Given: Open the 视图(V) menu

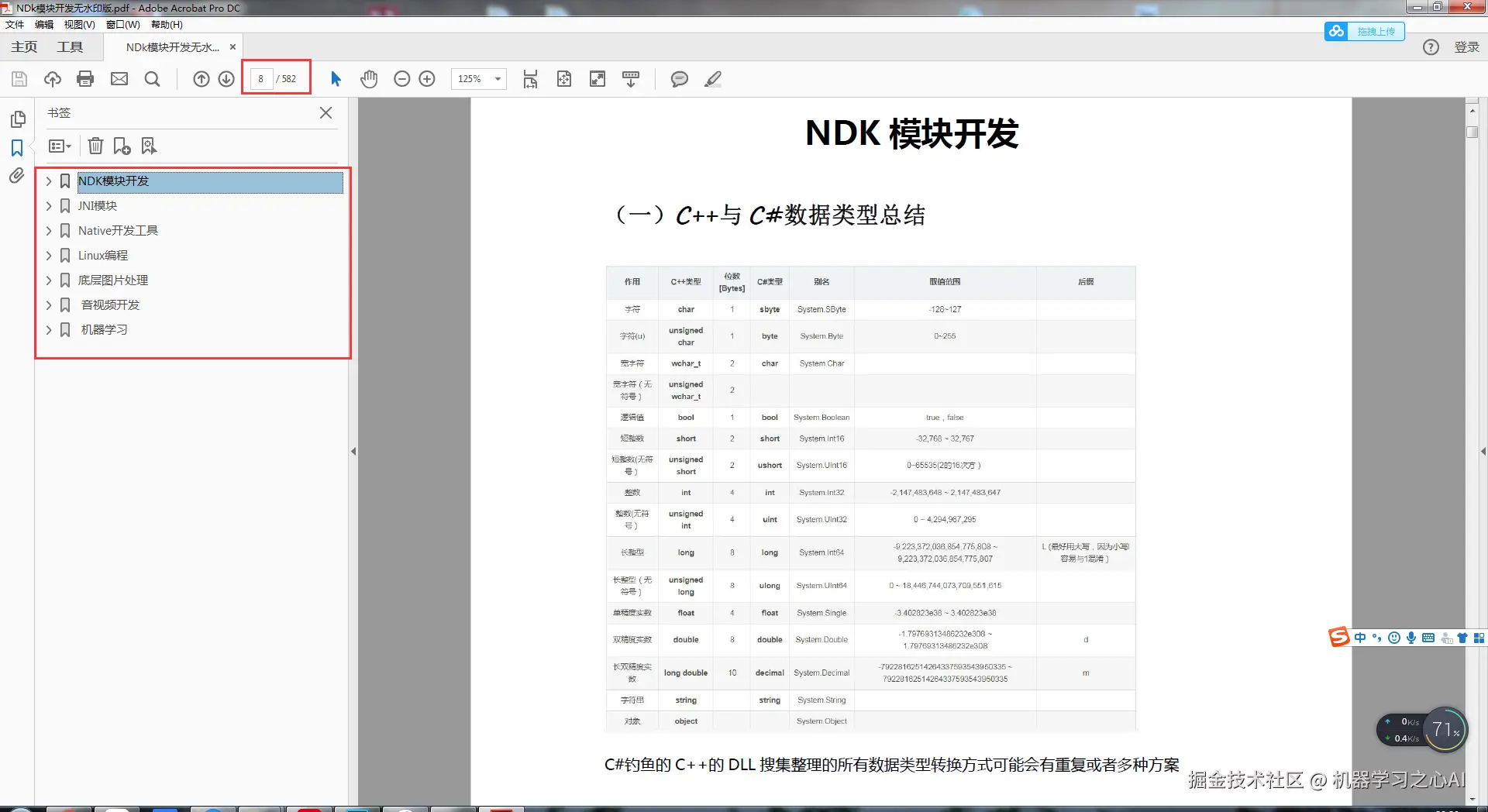Looking at the screenshot, I should click(x=80, y=25).
